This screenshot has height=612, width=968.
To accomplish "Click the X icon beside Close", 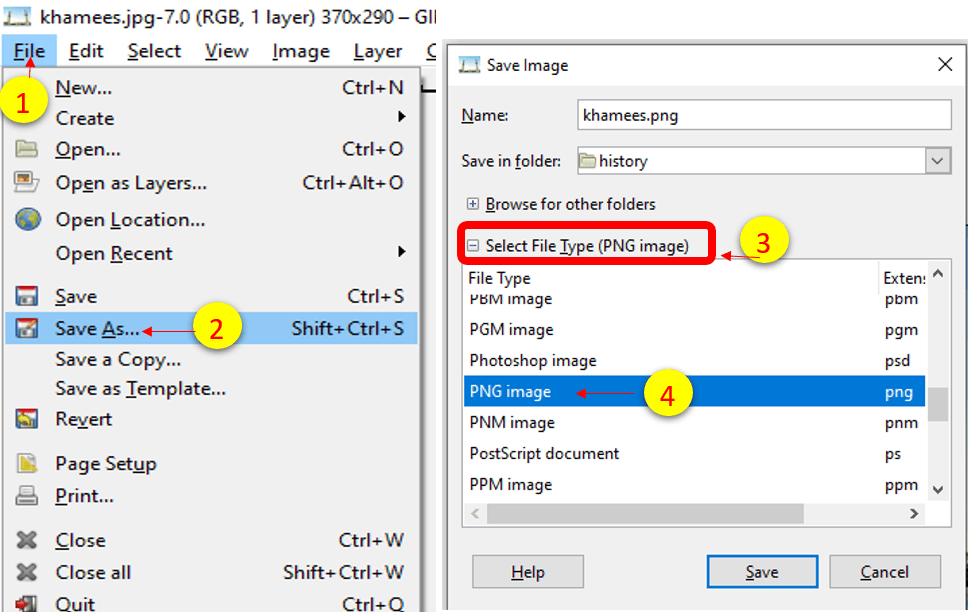I will (27, 540).
